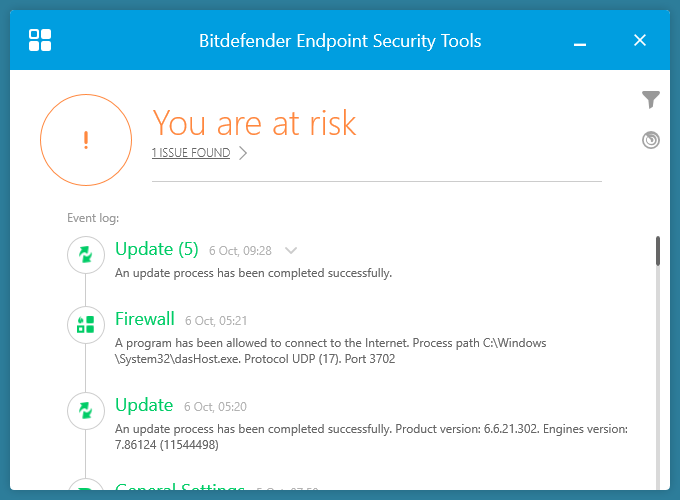Click the 'You are at risk' heading
Screen dimensions: 680x500
coord(254,122)
